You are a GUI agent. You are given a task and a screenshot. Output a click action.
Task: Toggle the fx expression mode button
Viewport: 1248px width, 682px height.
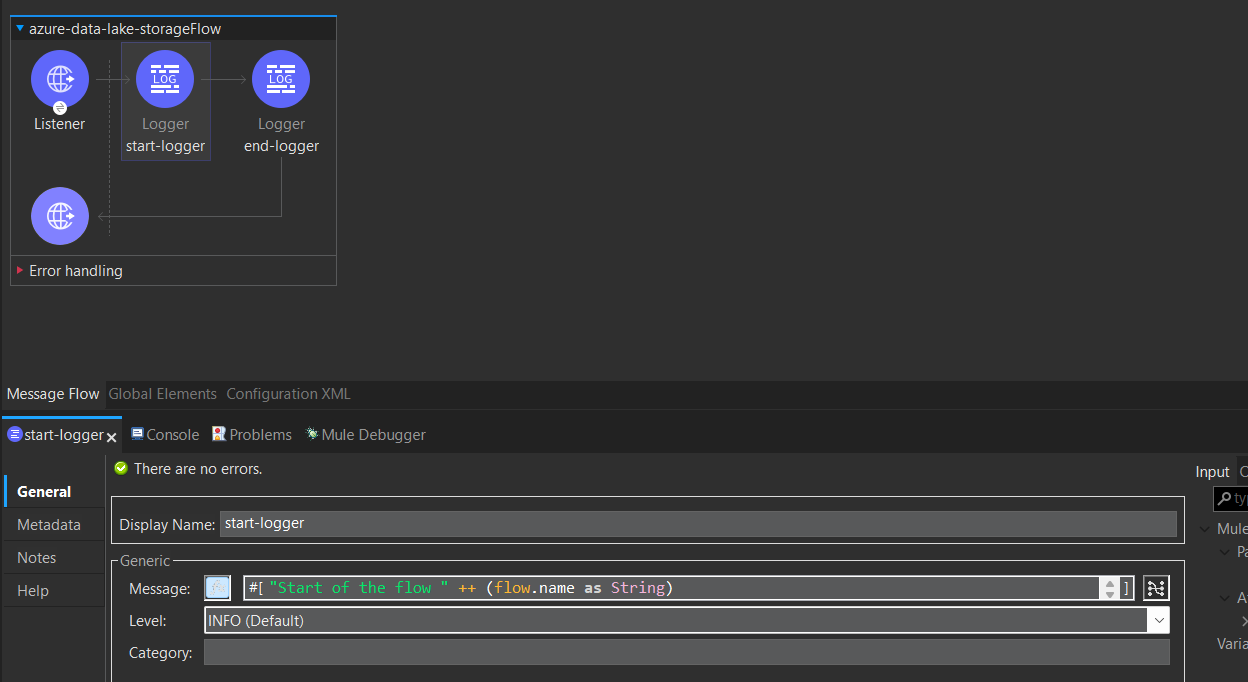[x=217, y=588]
